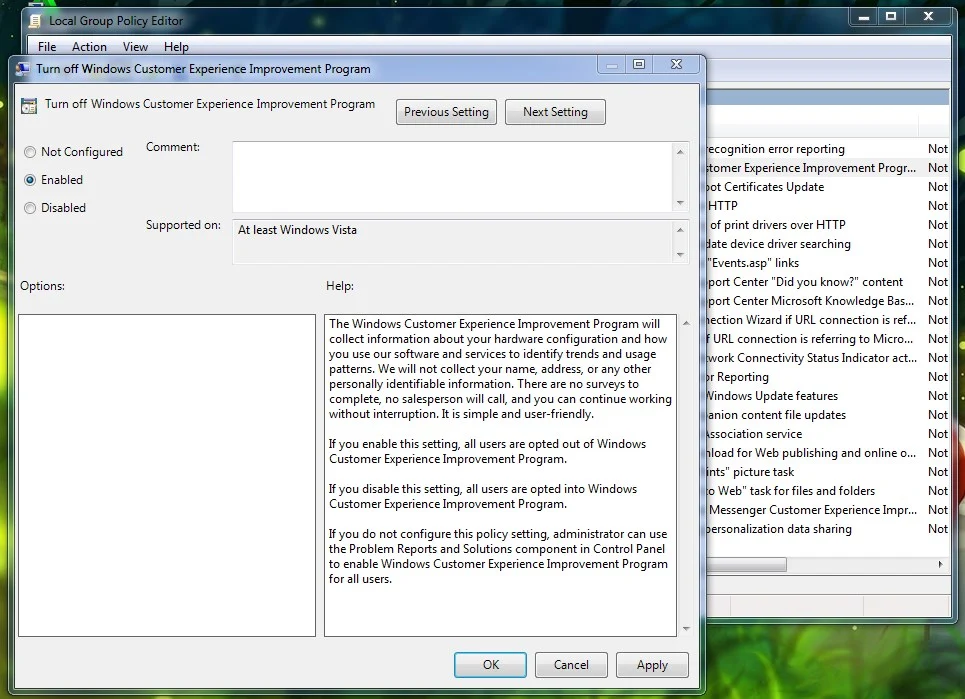The height and width of the screenshot is (699, 965).
Task: Click horizontal scrollbar thumb in editor list
Action: tap(747, 564)
